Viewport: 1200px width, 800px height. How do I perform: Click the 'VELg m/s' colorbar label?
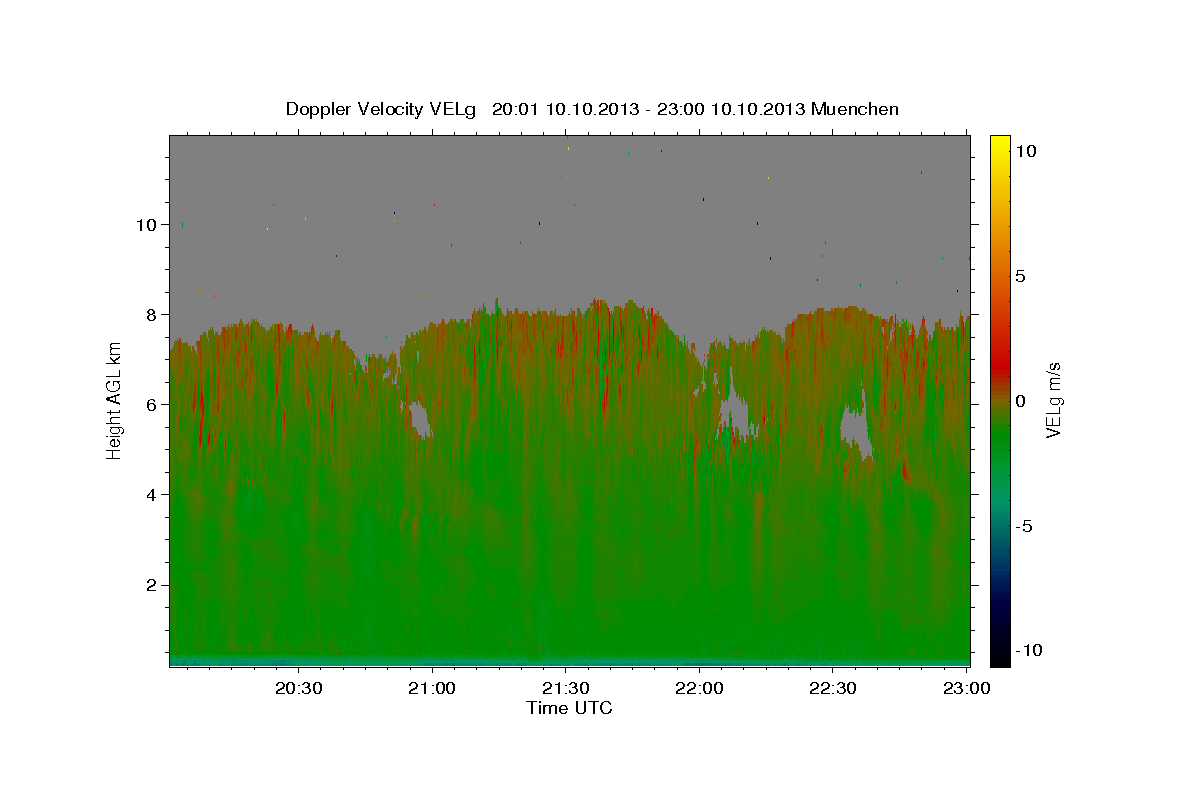click(1053, 400)
